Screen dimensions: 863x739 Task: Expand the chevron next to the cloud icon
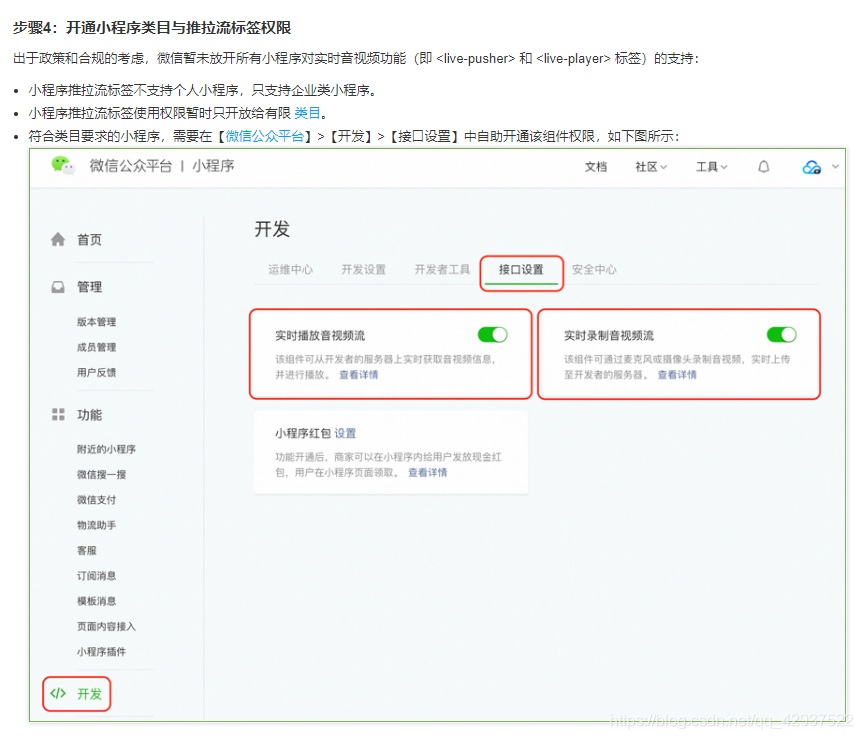(836, 167)
